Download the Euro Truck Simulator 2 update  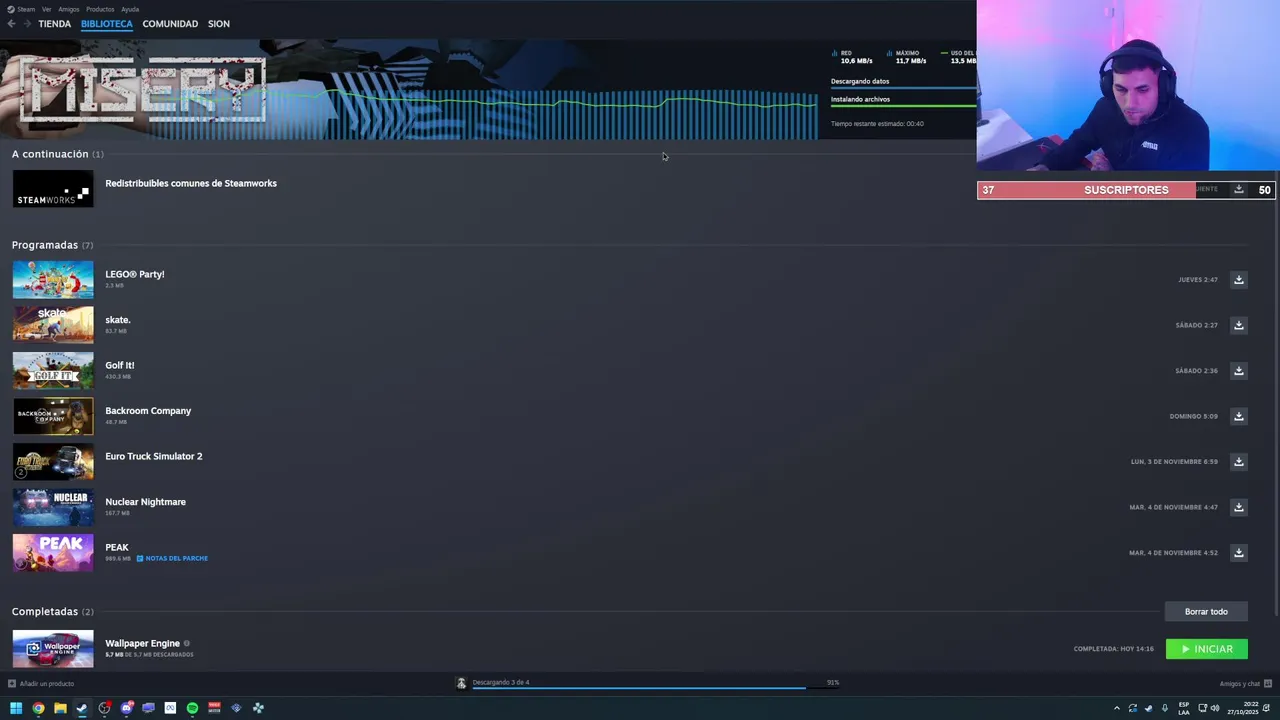pos(1238,462)
